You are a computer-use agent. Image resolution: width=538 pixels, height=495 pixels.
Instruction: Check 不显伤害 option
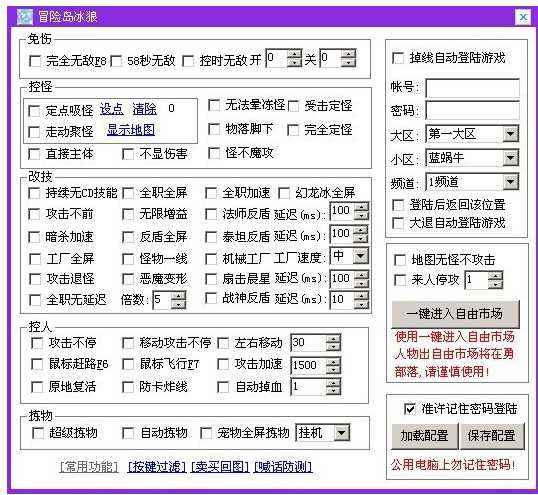coord(128,154)
